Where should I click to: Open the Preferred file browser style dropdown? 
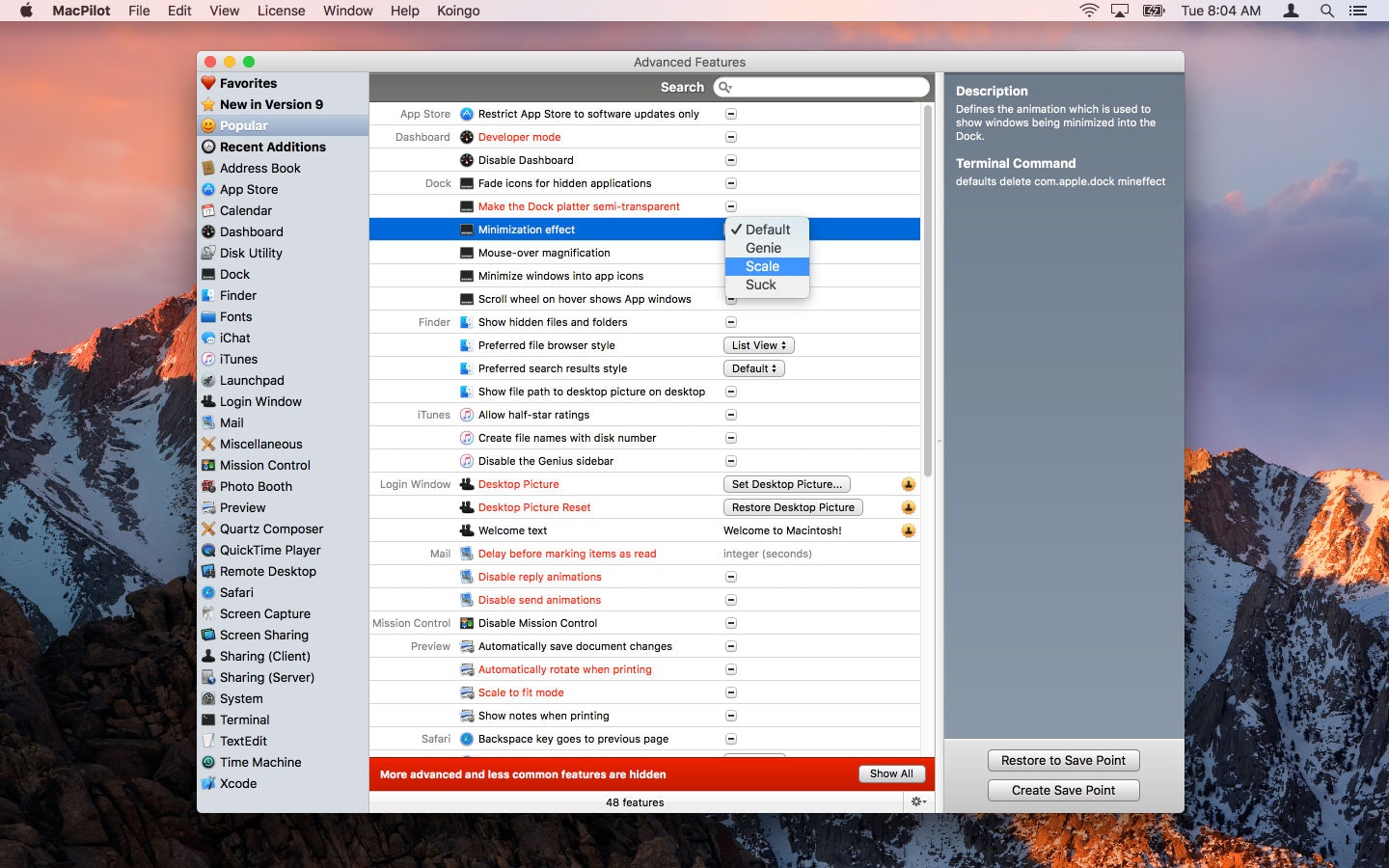pyautogui.click(x=758, y=344)
